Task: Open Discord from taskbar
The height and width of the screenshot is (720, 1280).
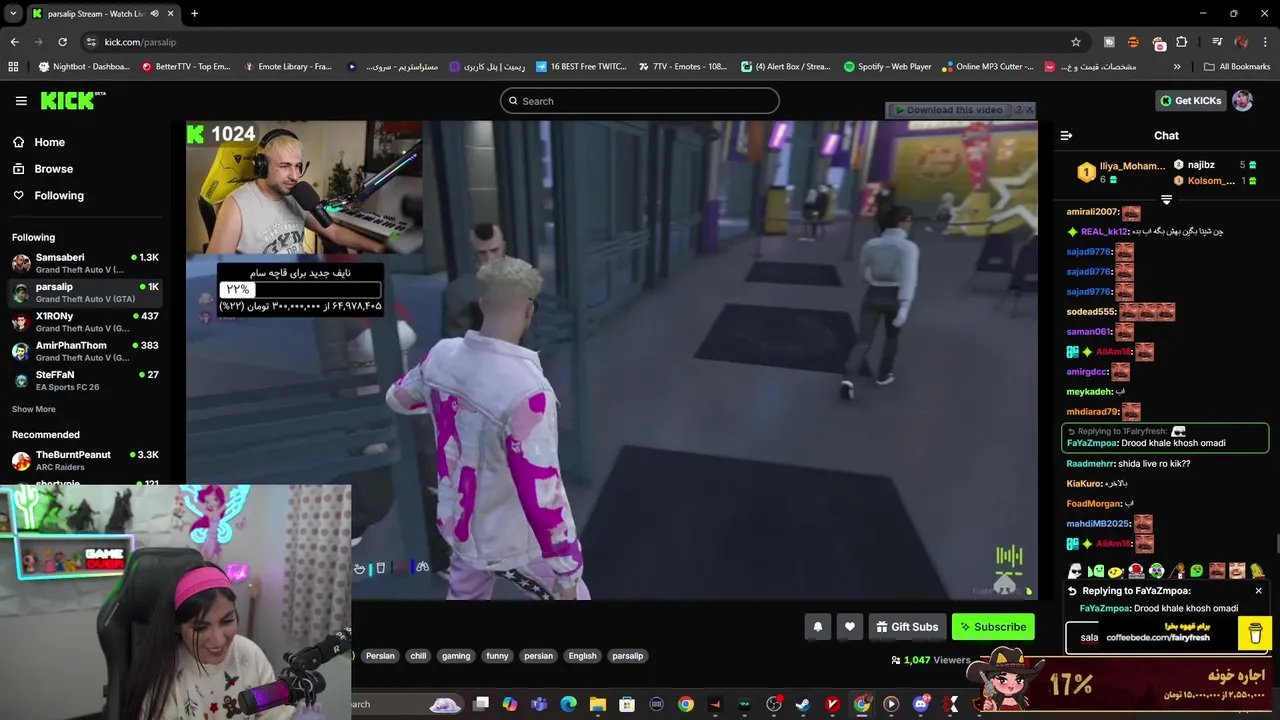Action: pyautogui.click(x=920, y=704)
